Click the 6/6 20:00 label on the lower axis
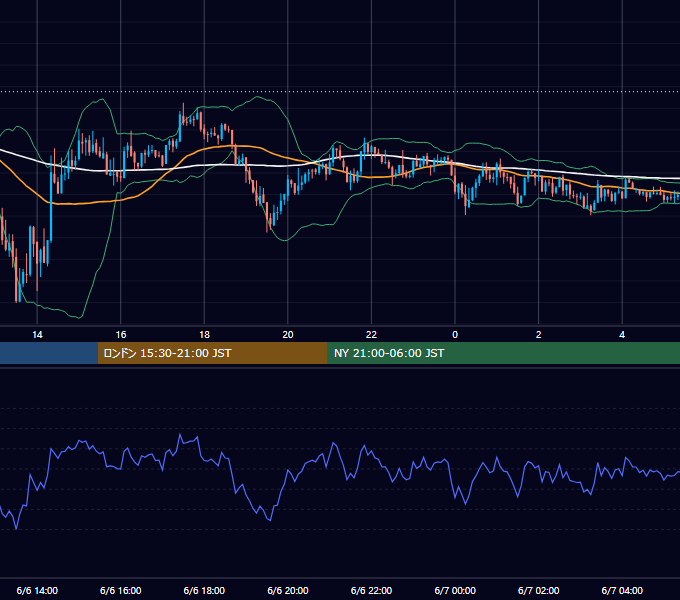The image size is (680, 600). point(288,590)
